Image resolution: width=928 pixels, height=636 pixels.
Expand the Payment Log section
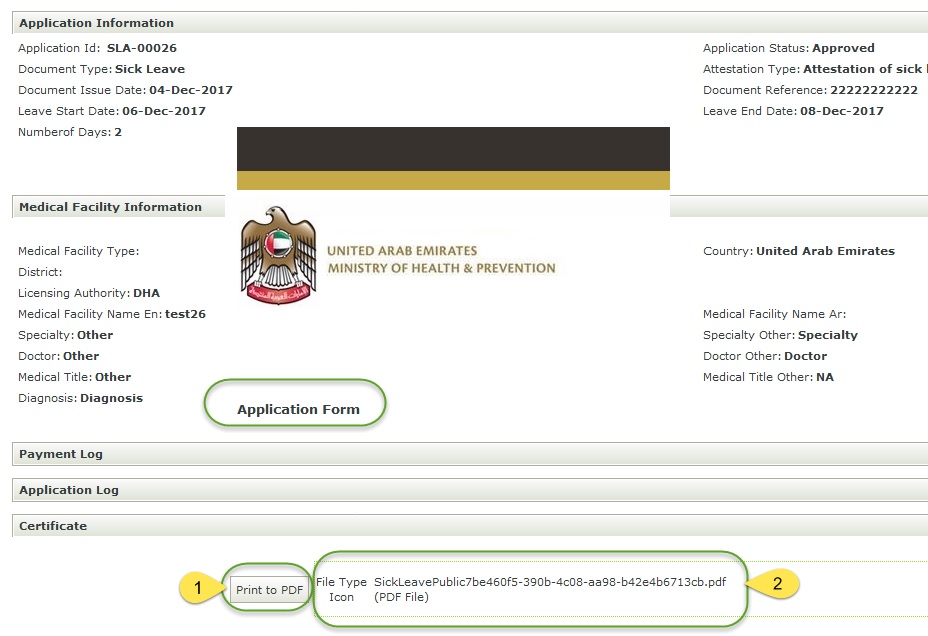(x=61, y=454)
